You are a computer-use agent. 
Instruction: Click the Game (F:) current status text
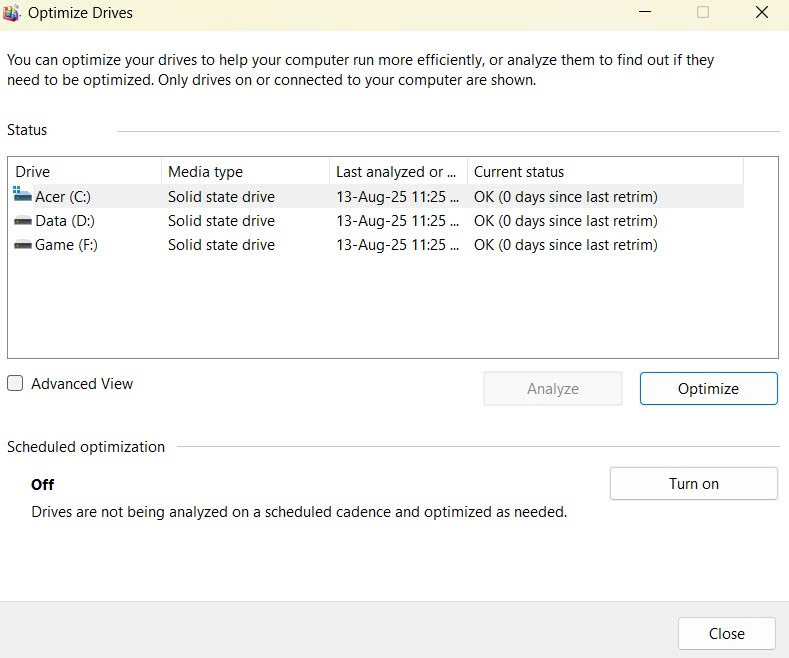point(565,245)
